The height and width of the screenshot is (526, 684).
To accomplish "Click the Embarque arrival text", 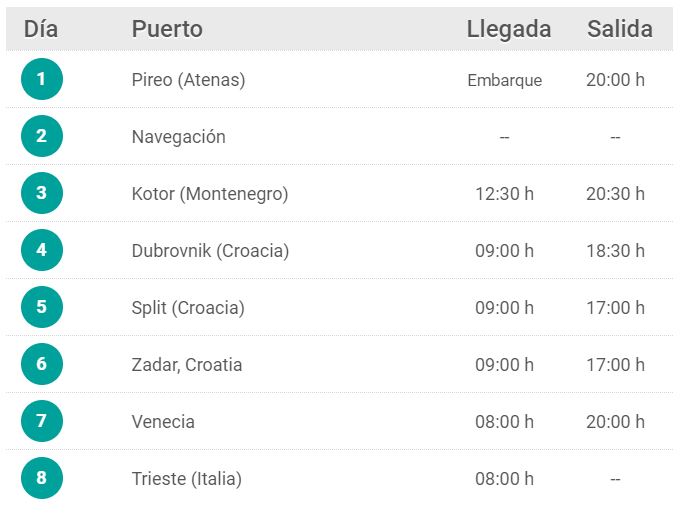I will point(505,80).
